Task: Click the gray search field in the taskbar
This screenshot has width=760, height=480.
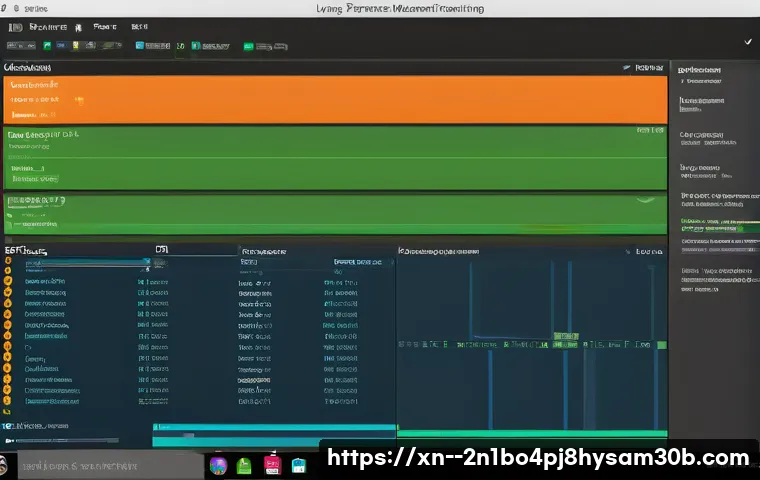Action: pos(111,466)
